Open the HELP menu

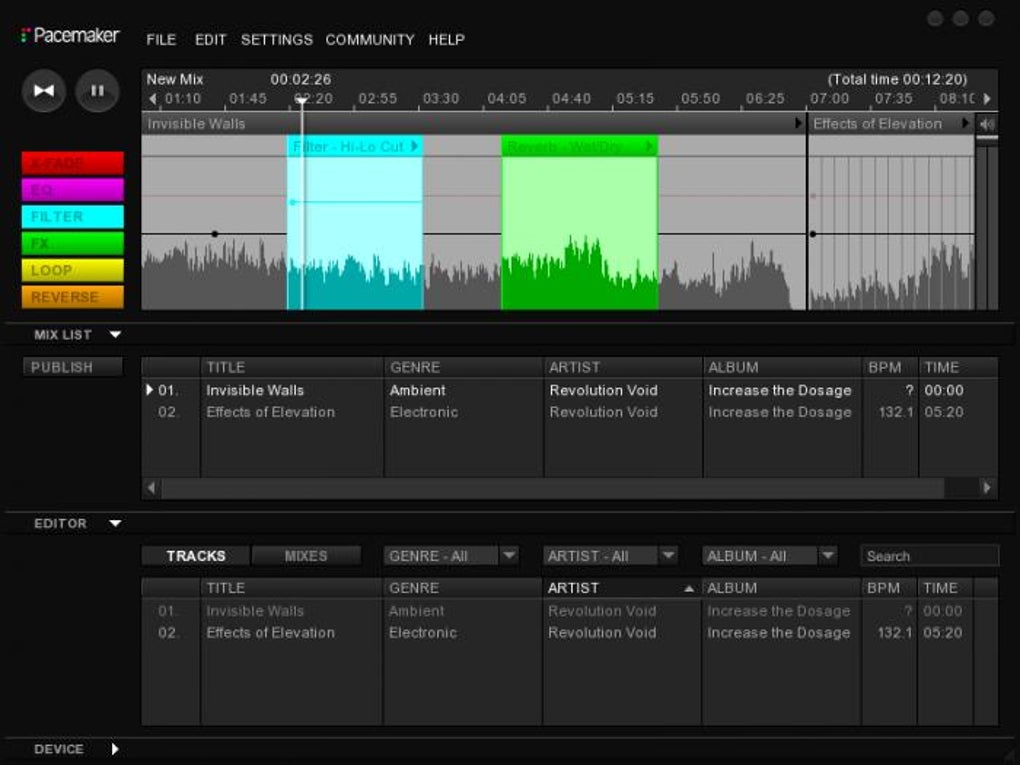pyautogui.click(x=446, y=40)
